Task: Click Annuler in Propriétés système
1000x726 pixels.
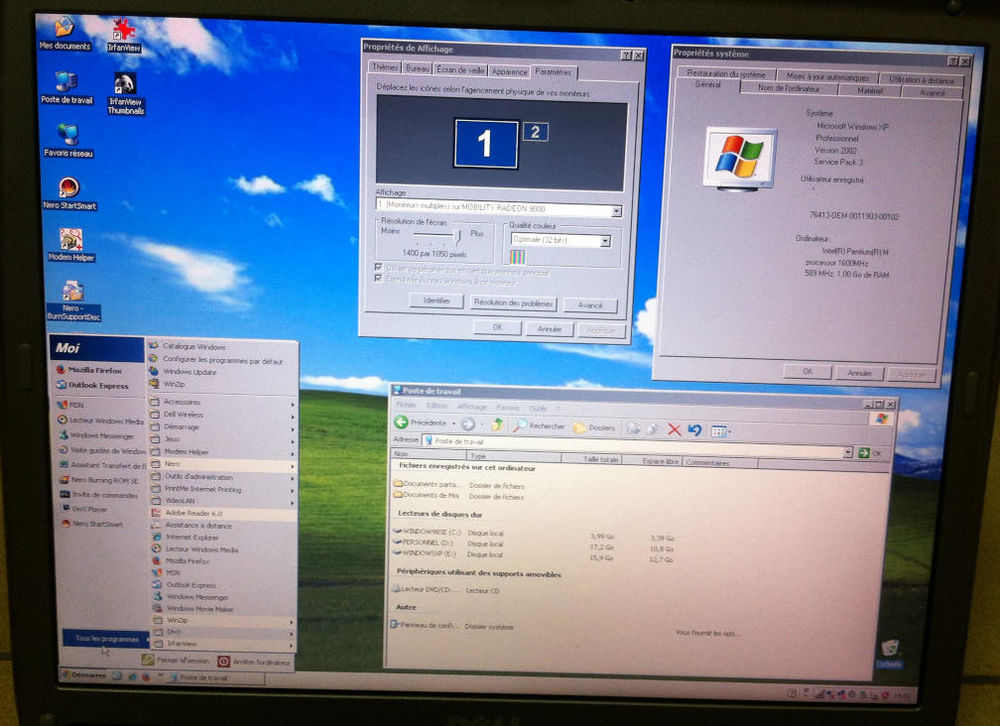Action: point(859,373)
